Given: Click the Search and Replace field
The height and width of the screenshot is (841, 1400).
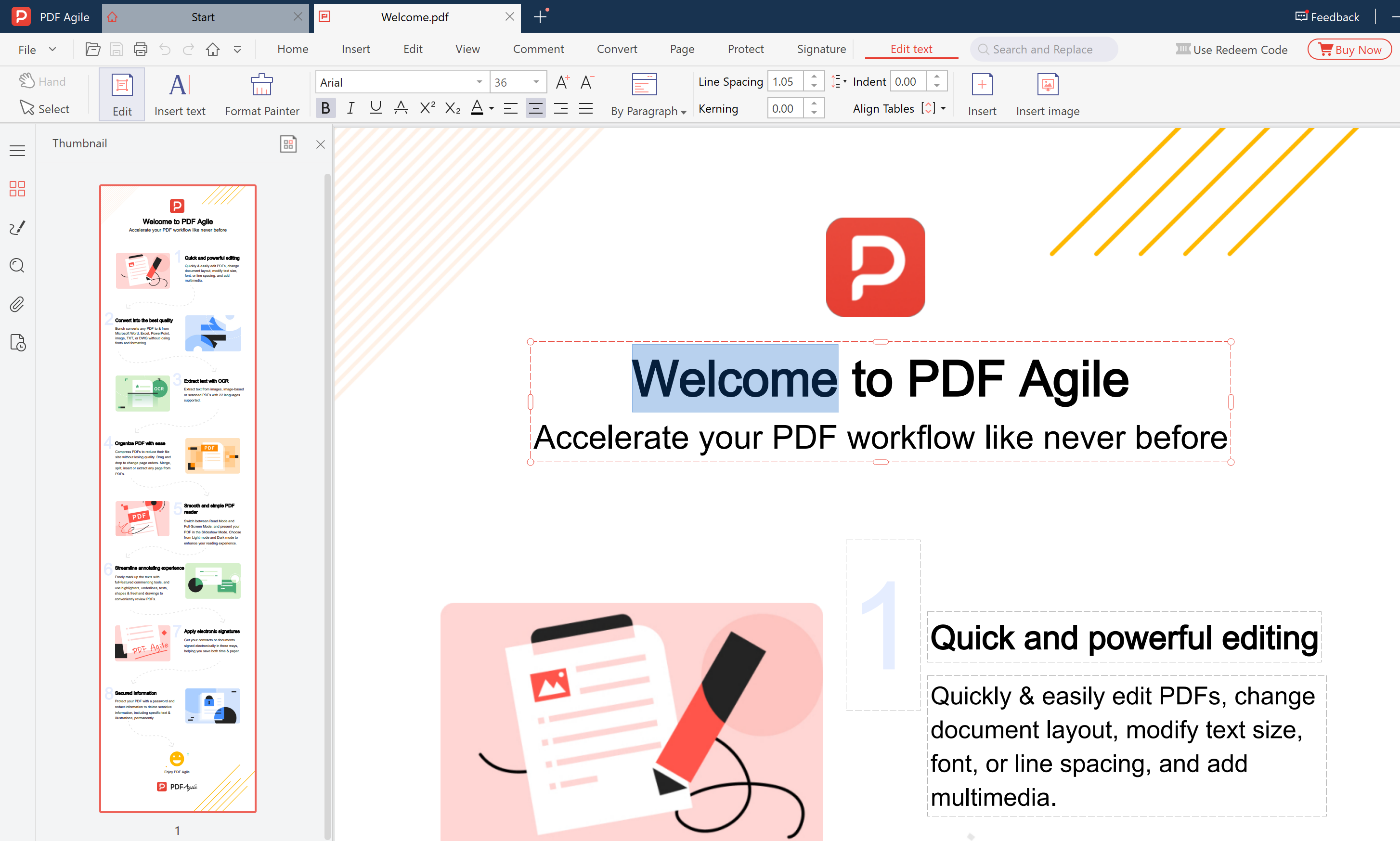Looking at the screenshot, I should tap(1044, 49).
